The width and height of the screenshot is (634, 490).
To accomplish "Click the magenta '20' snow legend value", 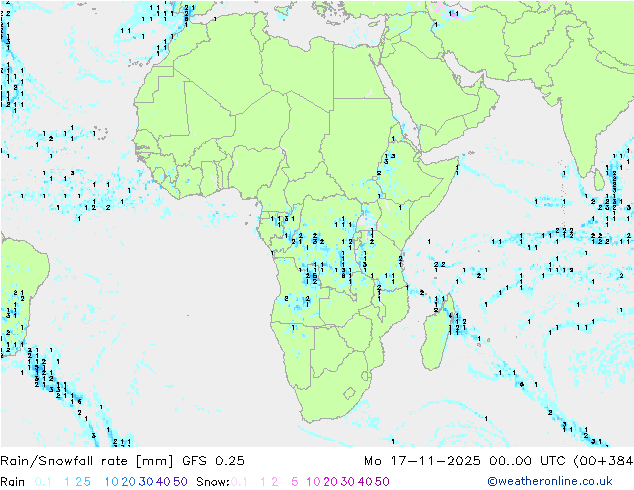I will click(331, 482).
